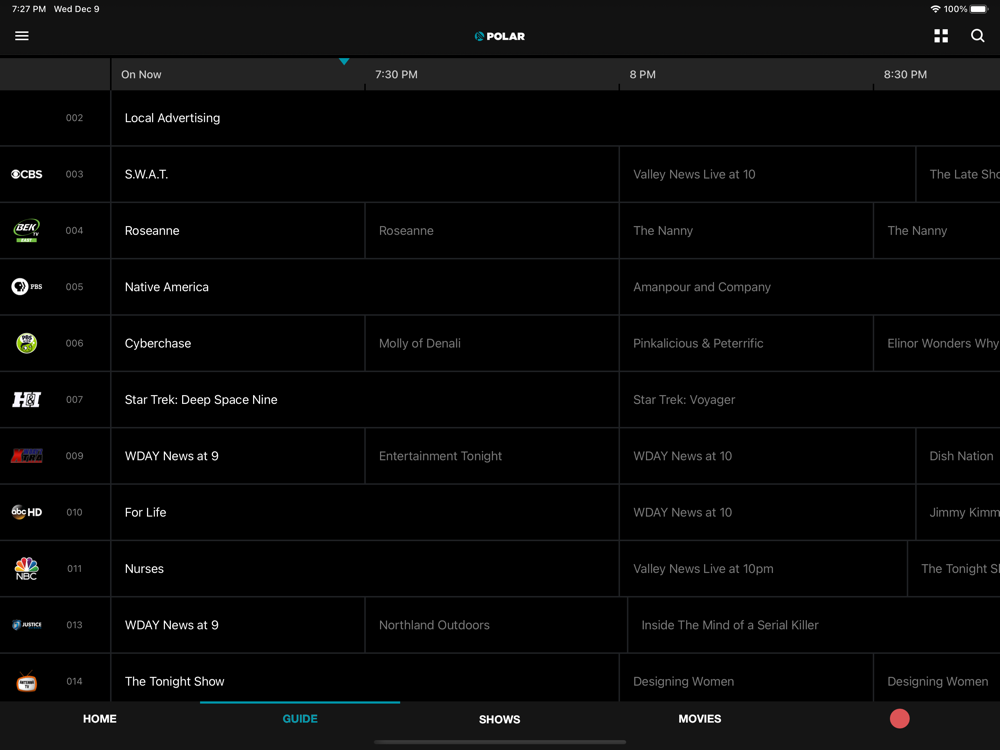The height and width of the screenshot is (750, 1000).
Task: Open the hamburger menu
Action: click(22, 36)
